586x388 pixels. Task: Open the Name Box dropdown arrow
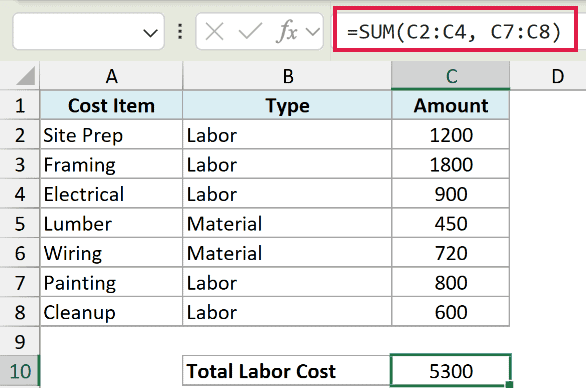pyautogui.click(x=150, y=33)
